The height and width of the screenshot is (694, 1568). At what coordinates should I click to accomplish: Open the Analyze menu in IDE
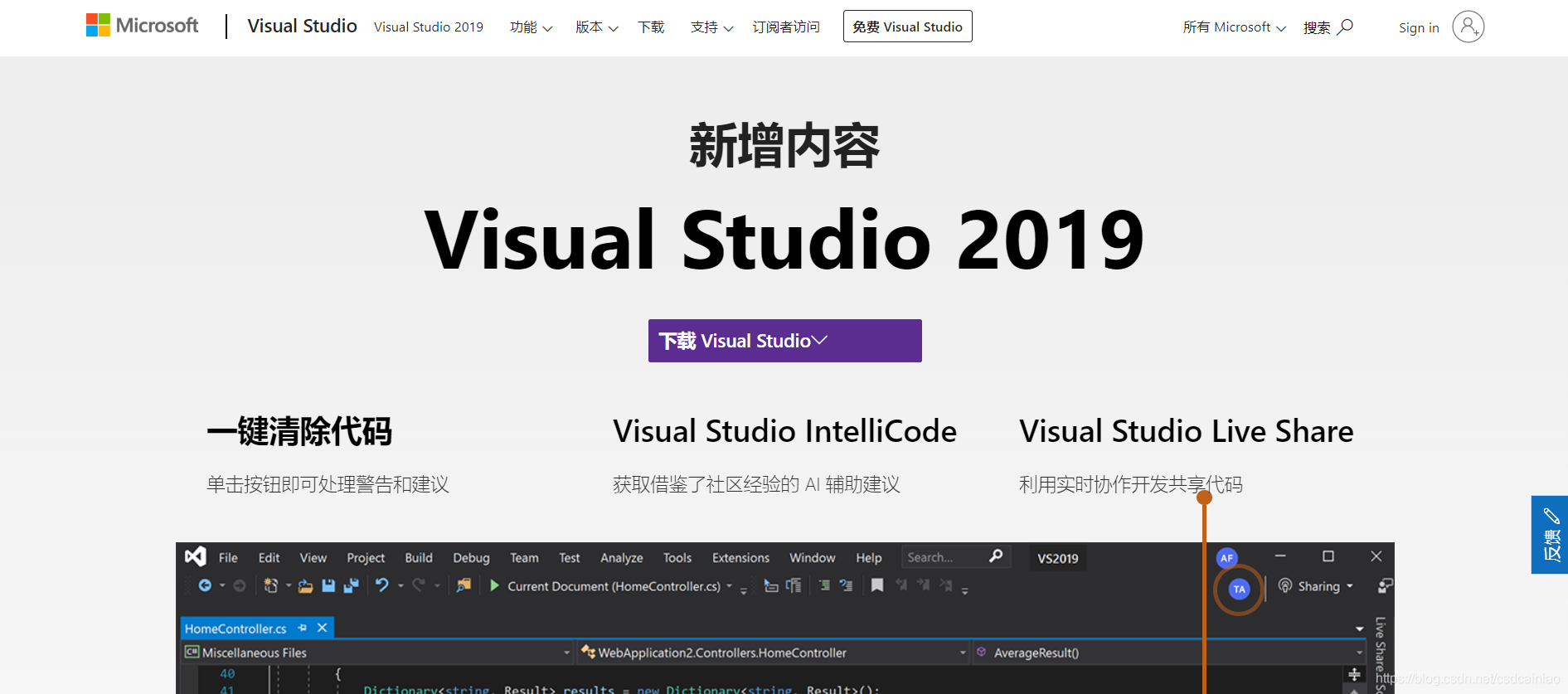tap(622, 557)
